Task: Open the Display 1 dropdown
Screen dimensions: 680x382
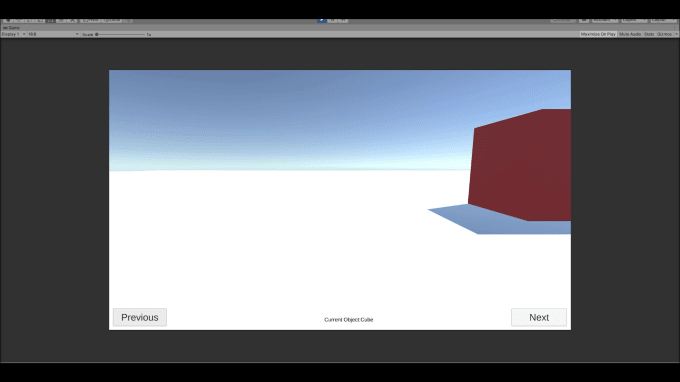Action: point(13,34)
